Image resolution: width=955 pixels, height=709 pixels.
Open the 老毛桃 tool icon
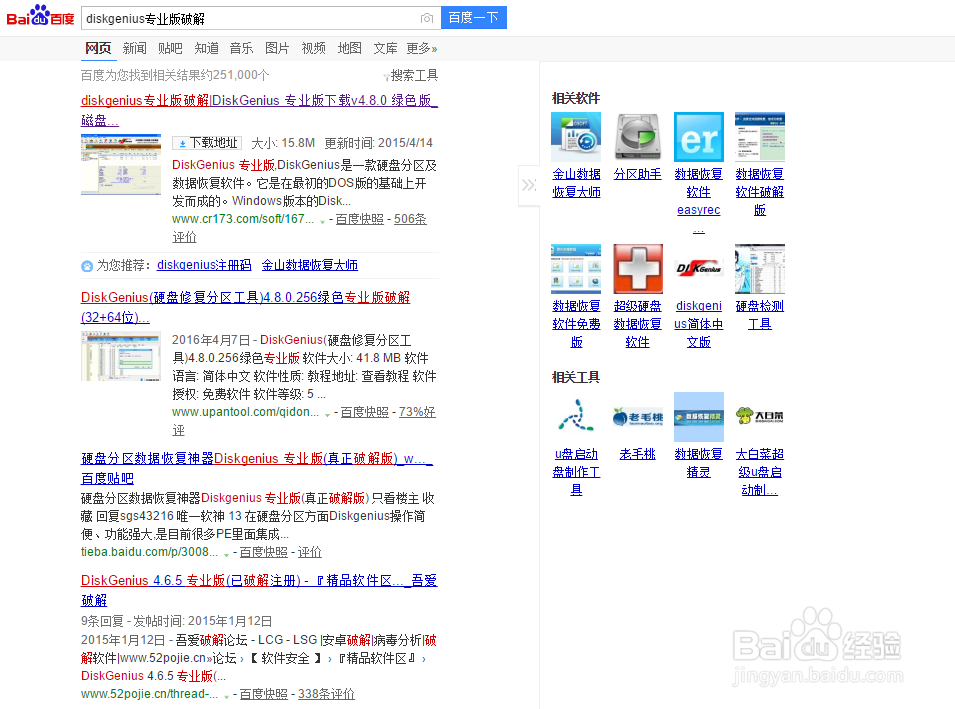pyautogui.click(x=637, y=418)
